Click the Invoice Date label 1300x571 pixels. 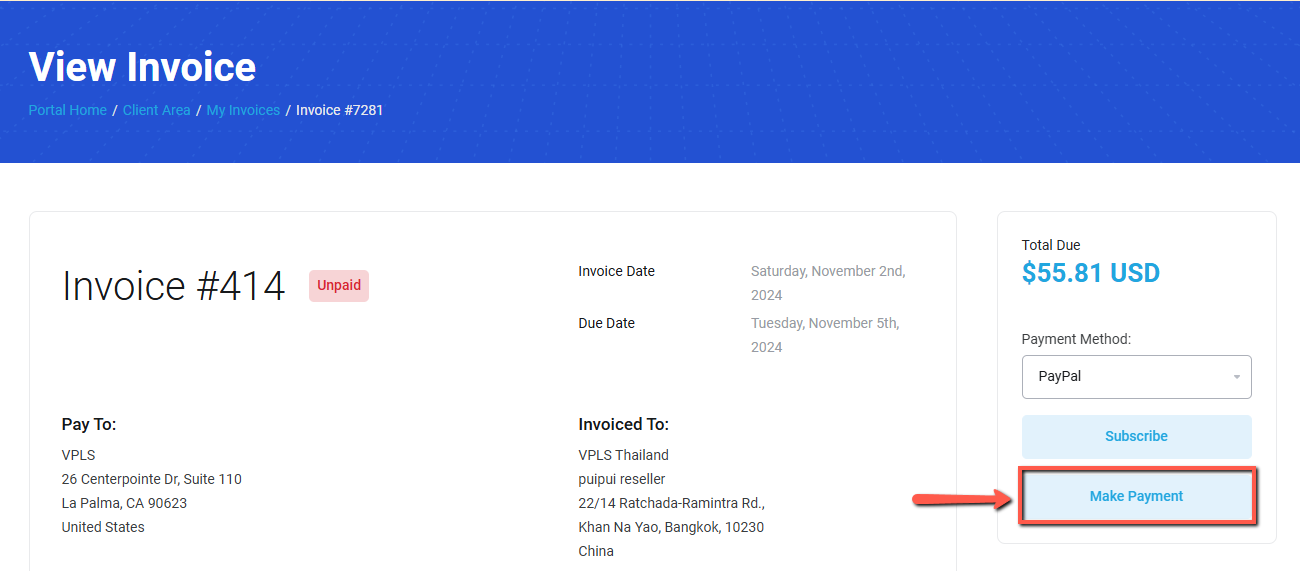click(x=616, y=271)
